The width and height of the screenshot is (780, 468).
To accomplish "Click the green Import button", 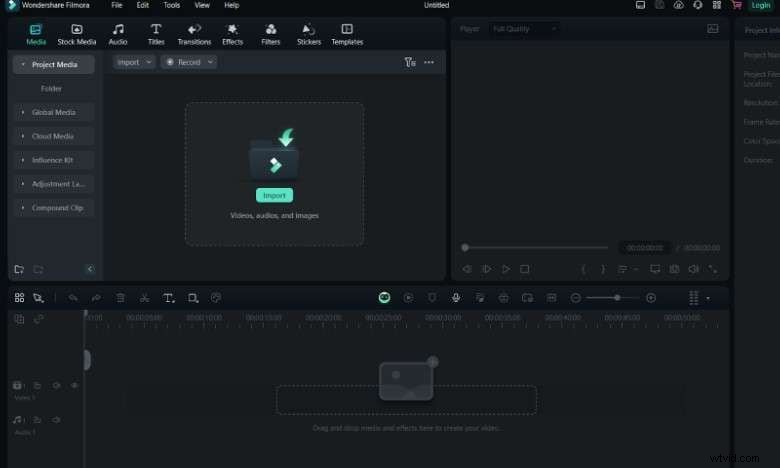I will point(274,195).
